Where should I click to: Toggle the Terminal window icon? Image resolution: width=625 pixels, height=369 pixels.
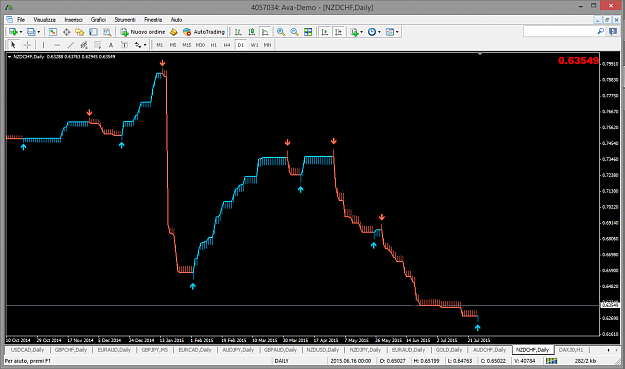coord(93,32)
